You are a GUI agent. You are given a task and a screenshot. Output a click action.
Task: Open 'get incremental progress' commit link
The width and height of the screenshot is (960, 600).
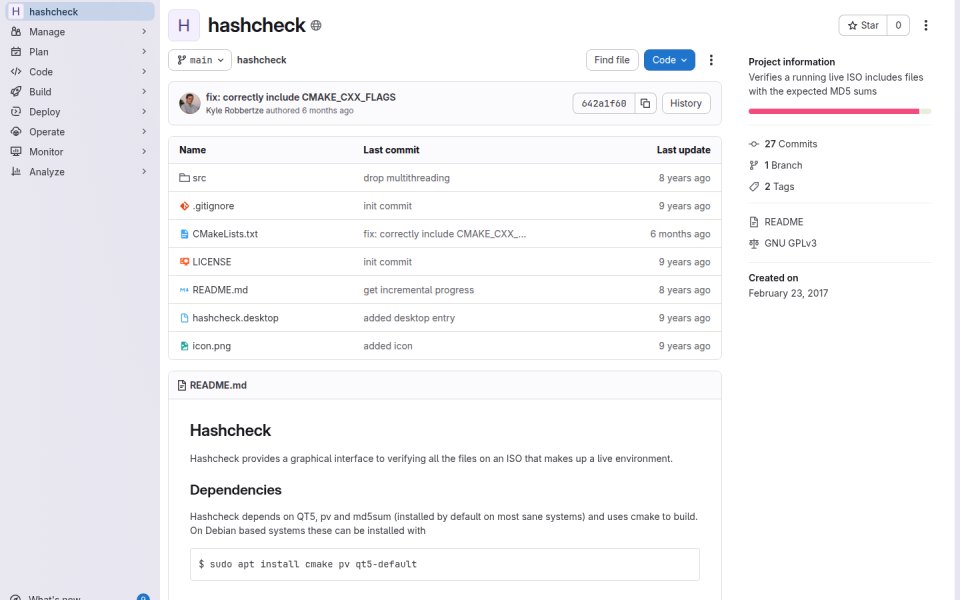point(418,290)
